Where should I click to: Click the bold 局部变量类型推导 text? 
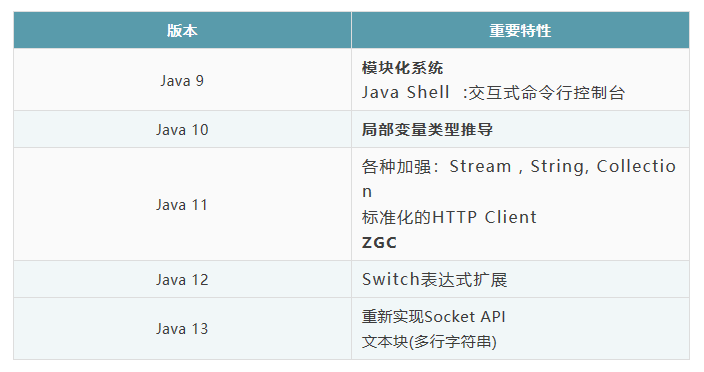pos(427,130)
